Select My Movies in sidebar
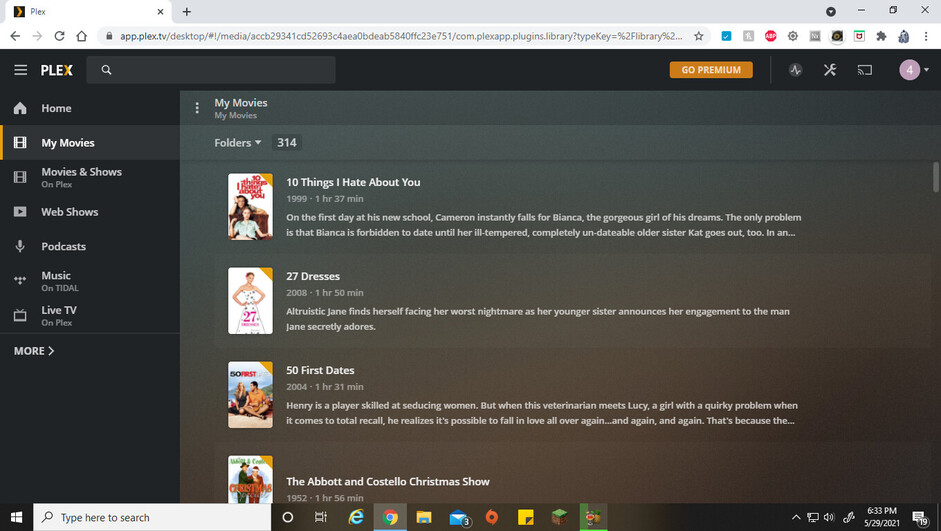941x531 pixels. [90, 143]
